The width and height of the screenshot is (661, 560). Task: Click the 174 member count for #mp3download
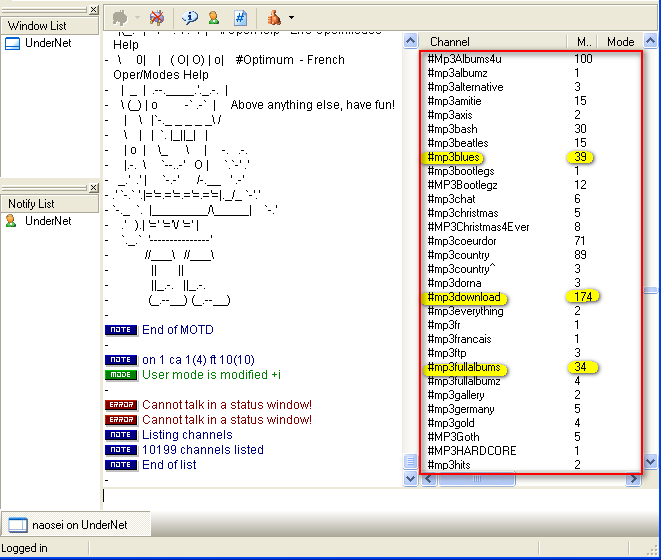coord(583,297)
